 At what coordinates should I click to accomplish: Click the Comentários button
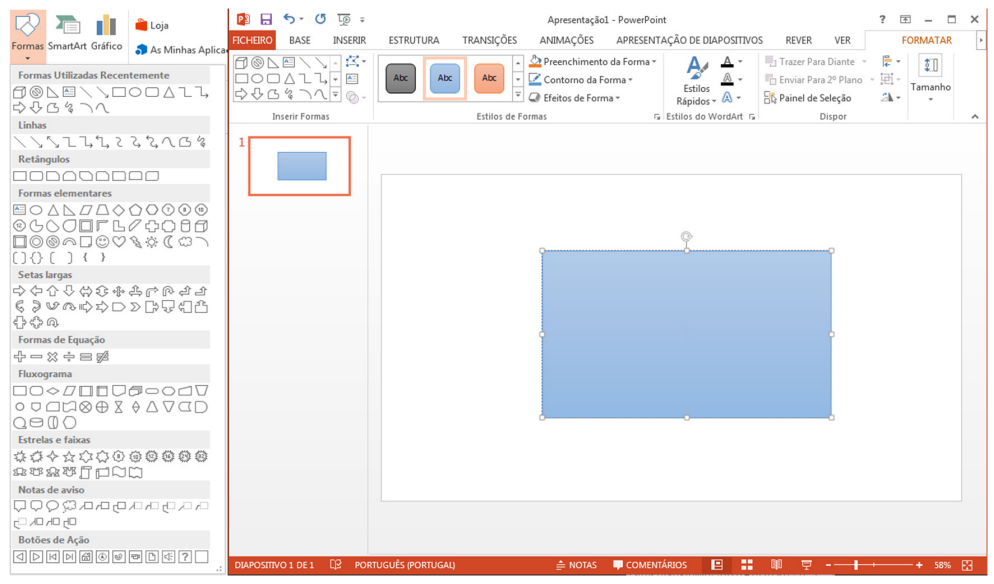650,565
